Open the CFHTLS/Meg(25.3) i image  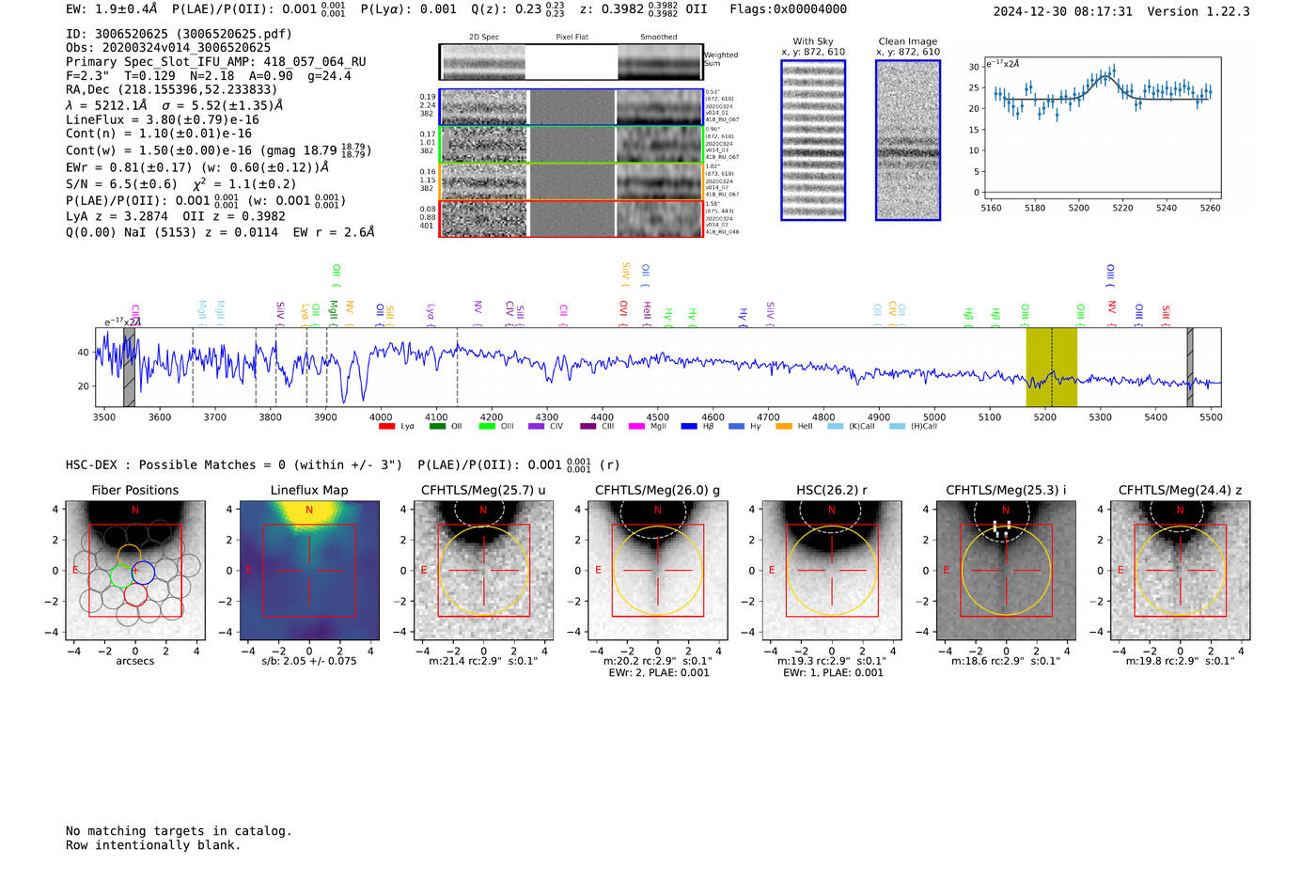point(1006,571)
